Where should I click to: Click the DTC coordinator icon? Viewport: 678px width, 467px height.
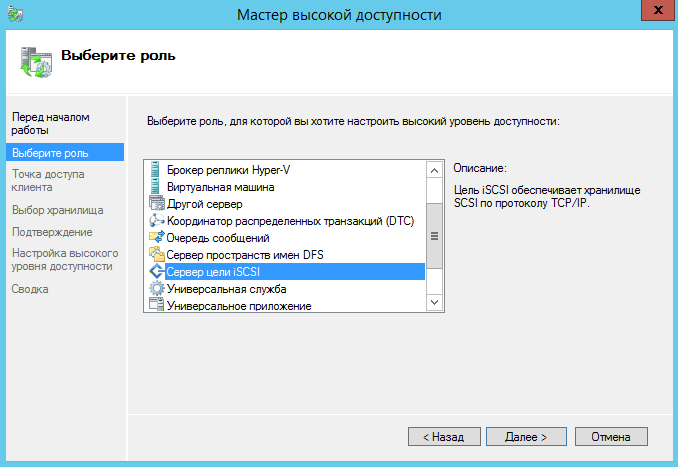(x=155, y=220)
